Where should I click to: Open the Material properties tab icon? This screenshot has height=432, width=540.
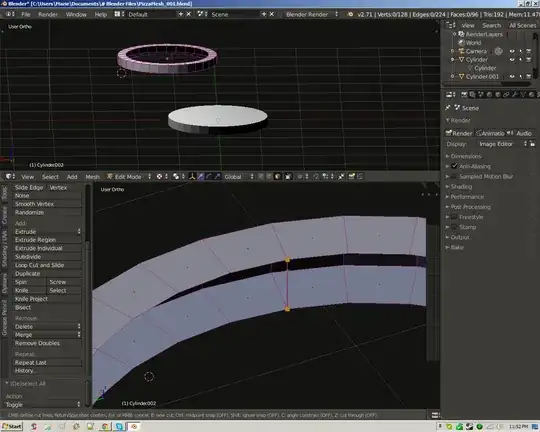[531, 94]
